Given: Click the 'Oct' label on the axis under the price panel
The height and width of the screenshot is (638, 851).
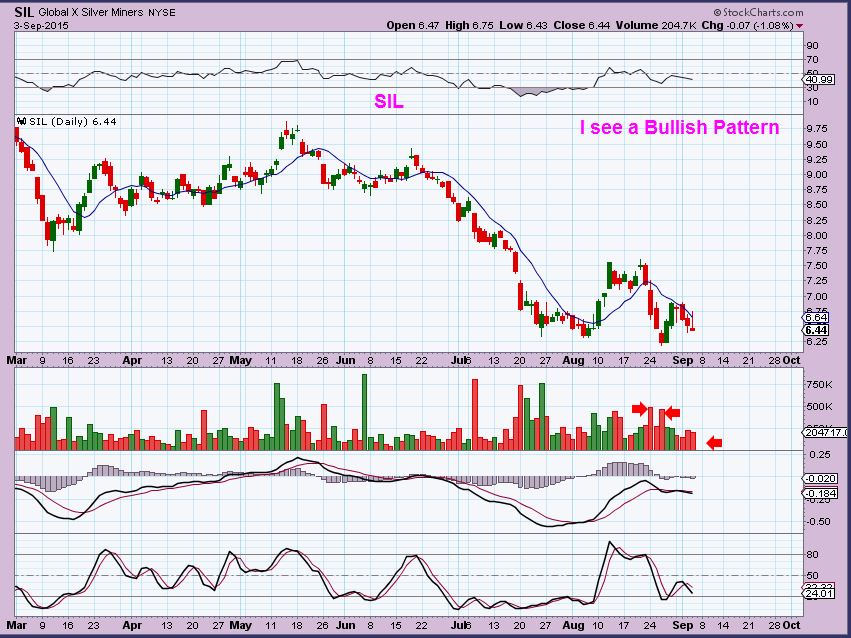Looking at the screenshot, I should [x=792, y=360].
